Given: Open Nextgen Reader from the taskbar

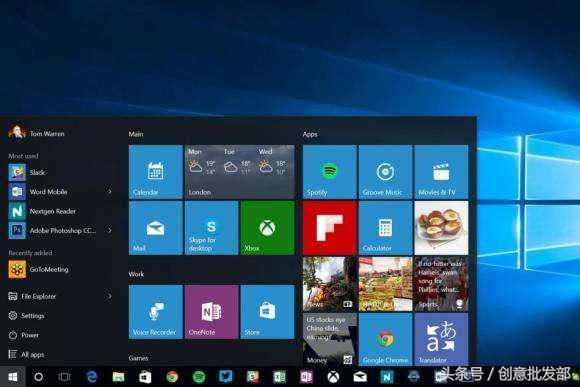Looking at the screenshot, I should pos(387,377).
